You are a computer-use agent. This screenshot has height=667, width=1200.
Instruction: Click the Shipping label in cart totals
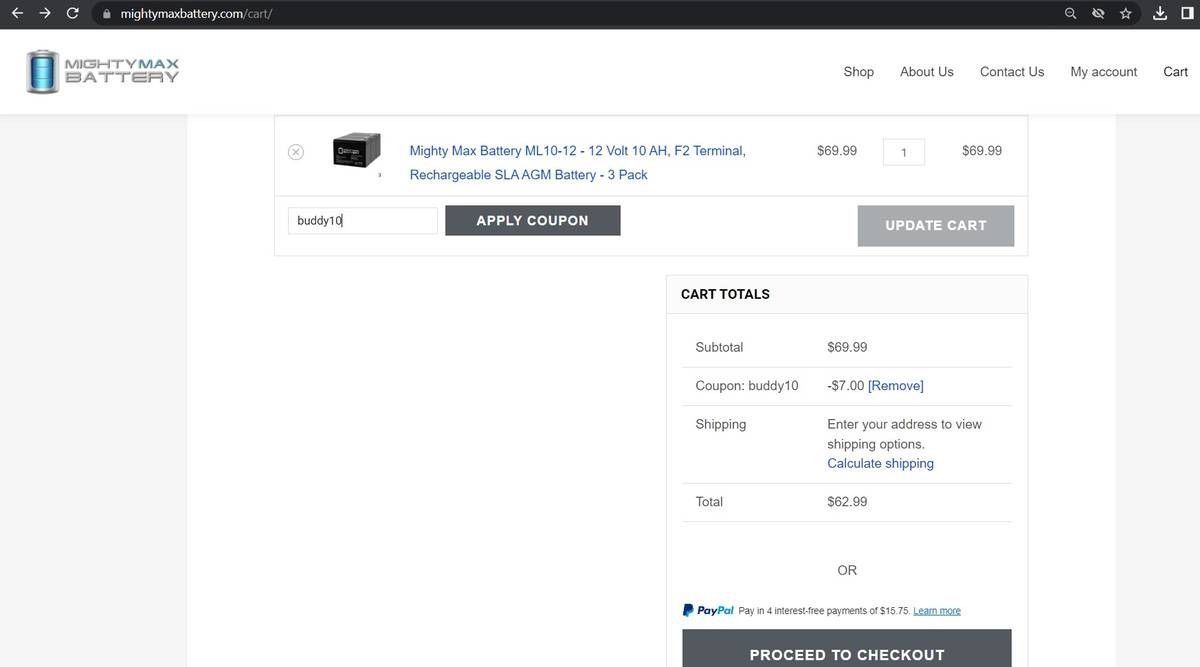(721, 425)
